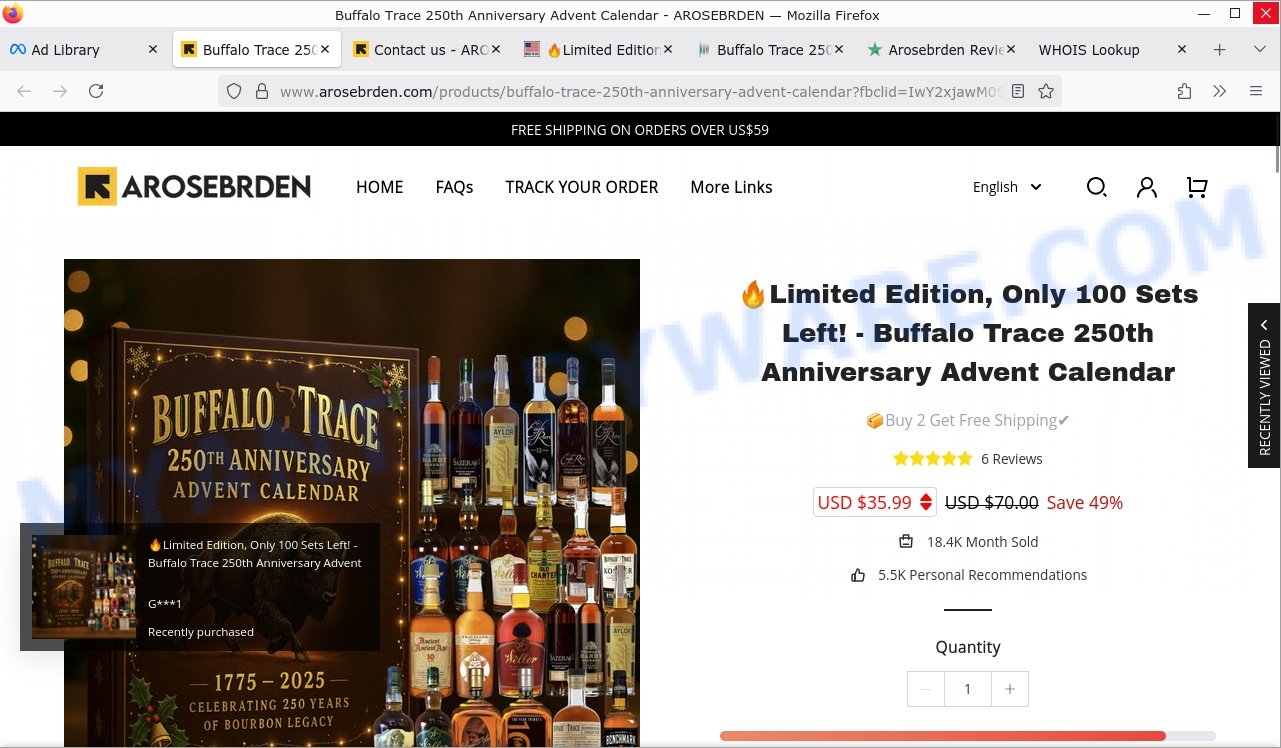Screen dimensions: 1281x748
Task: Expand the Recently Viewed side panel
Action: click(1264, 385)
